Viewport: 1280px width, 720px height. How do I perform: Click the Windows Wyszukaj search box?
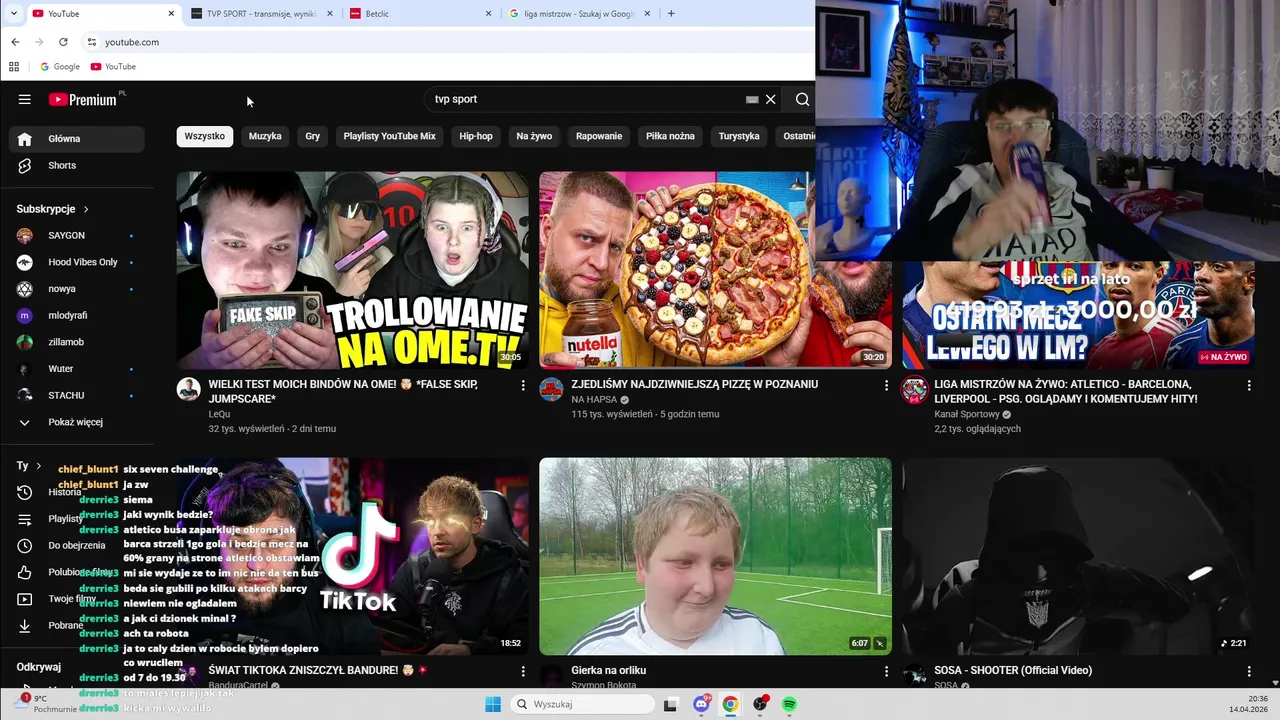click(584, 704)
